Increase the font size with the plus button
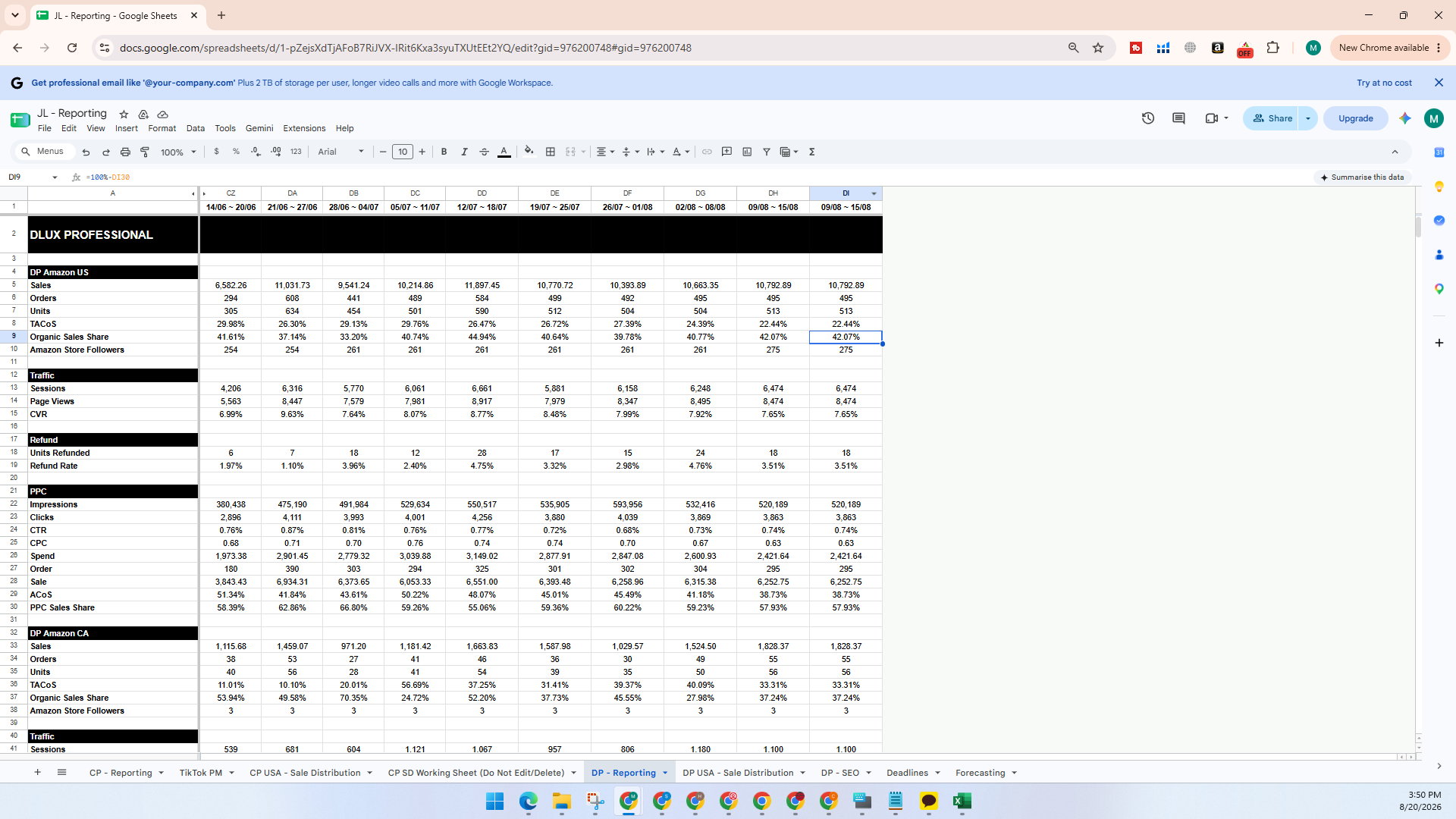 [422, 152]
